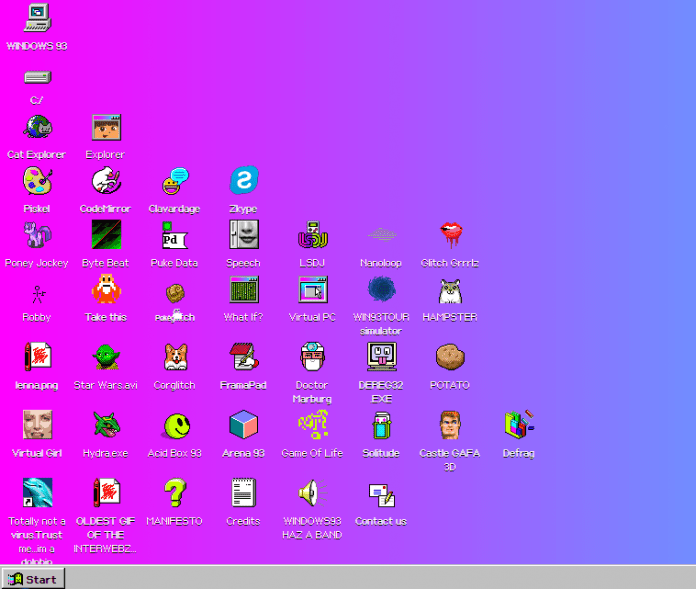Open the Credits document icon
The height and width of the screenshot is (589, 696).
[x=244, y=492]
